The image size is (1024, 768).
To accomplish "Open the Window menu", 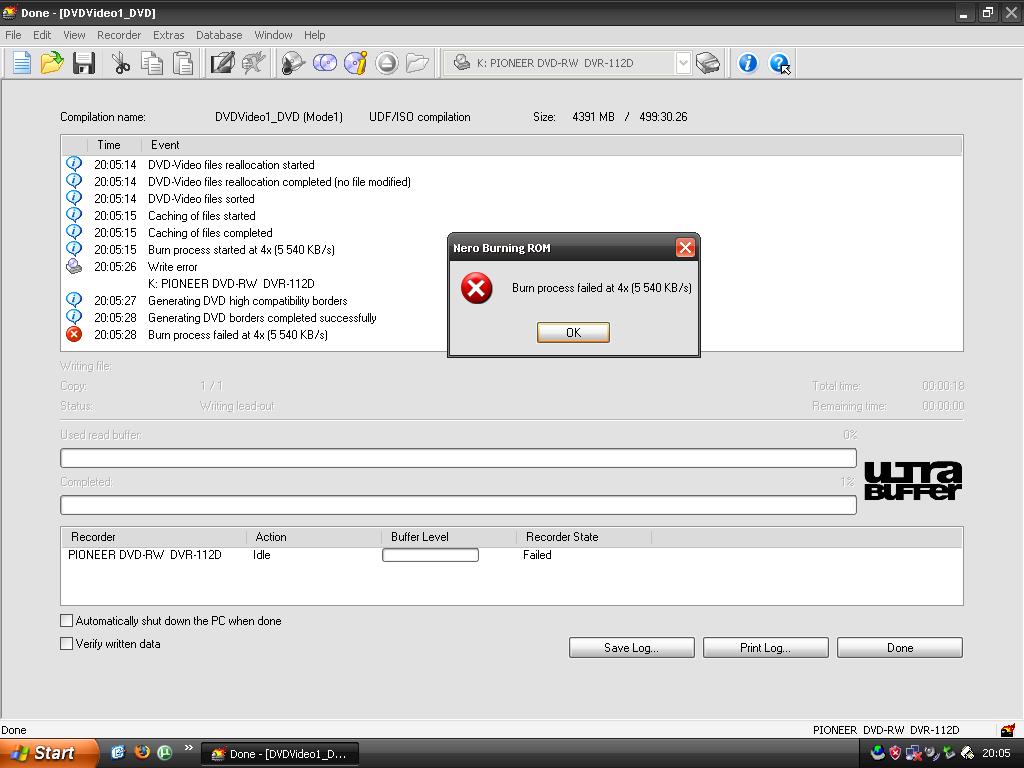I will click(x=273, y=35).
